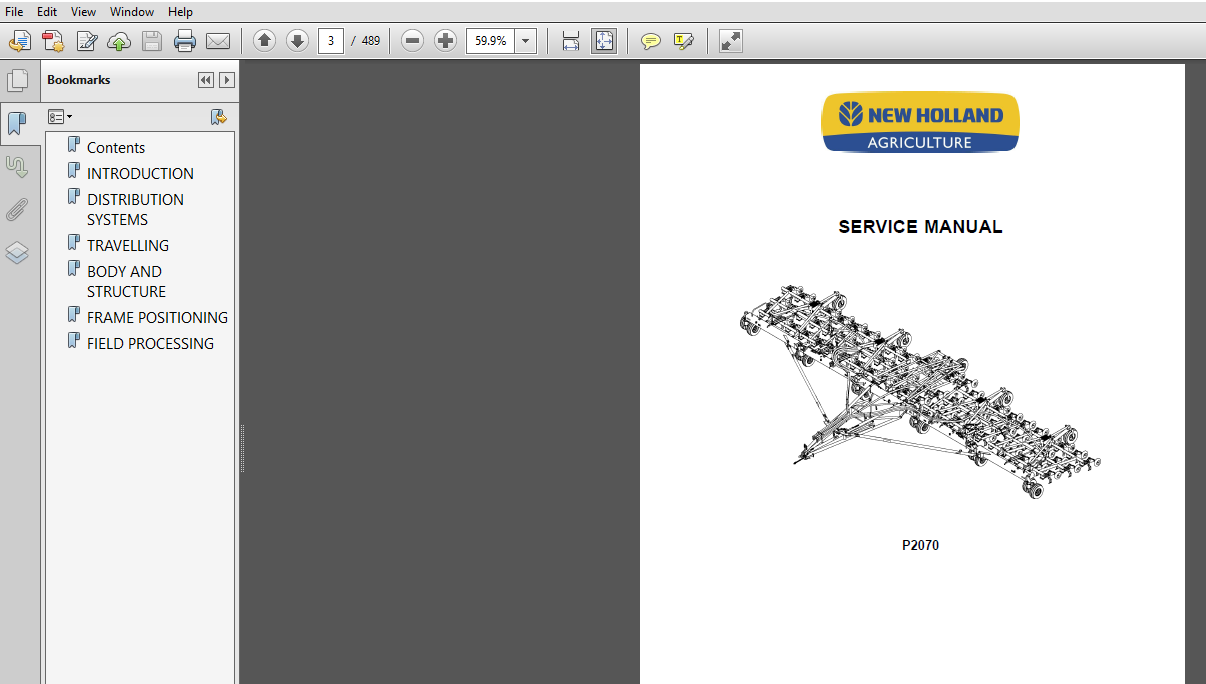Collapse the bookmarks panel with double arrows

(205, 80)
